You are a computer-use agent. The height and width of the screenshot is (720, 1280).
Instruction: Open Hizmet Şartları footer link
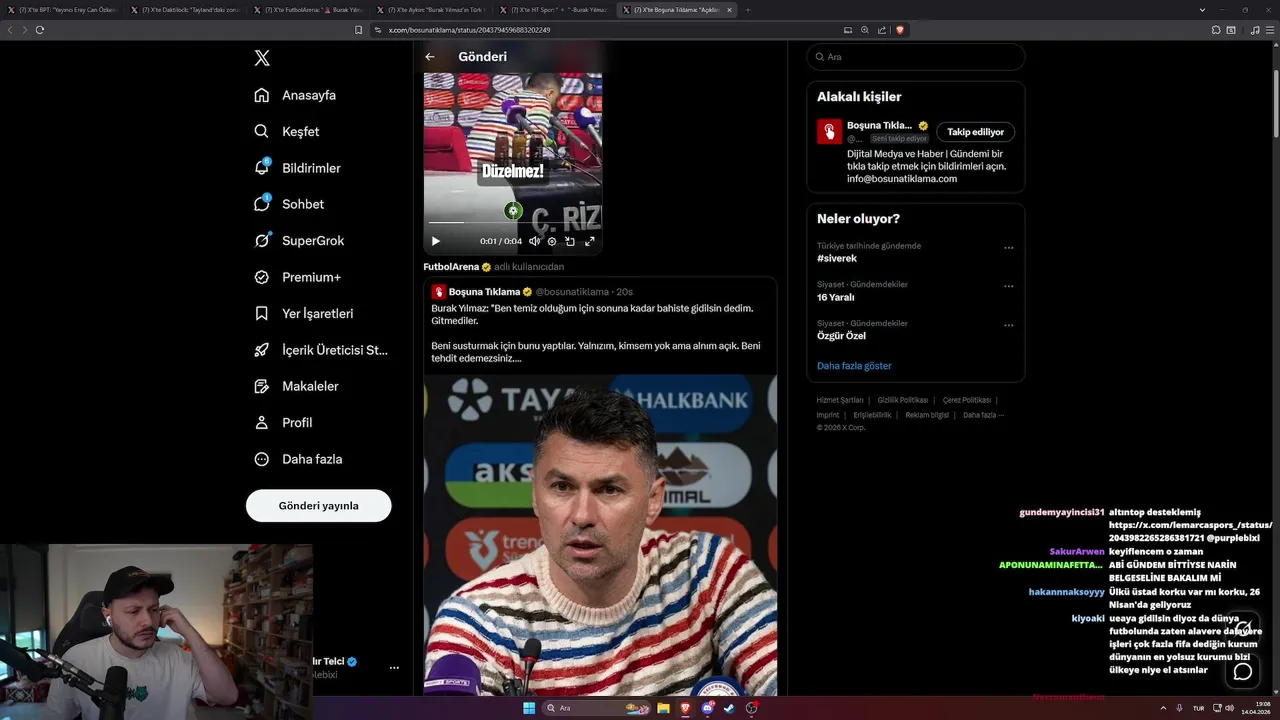pyautogui.click(x=840, y=400)
